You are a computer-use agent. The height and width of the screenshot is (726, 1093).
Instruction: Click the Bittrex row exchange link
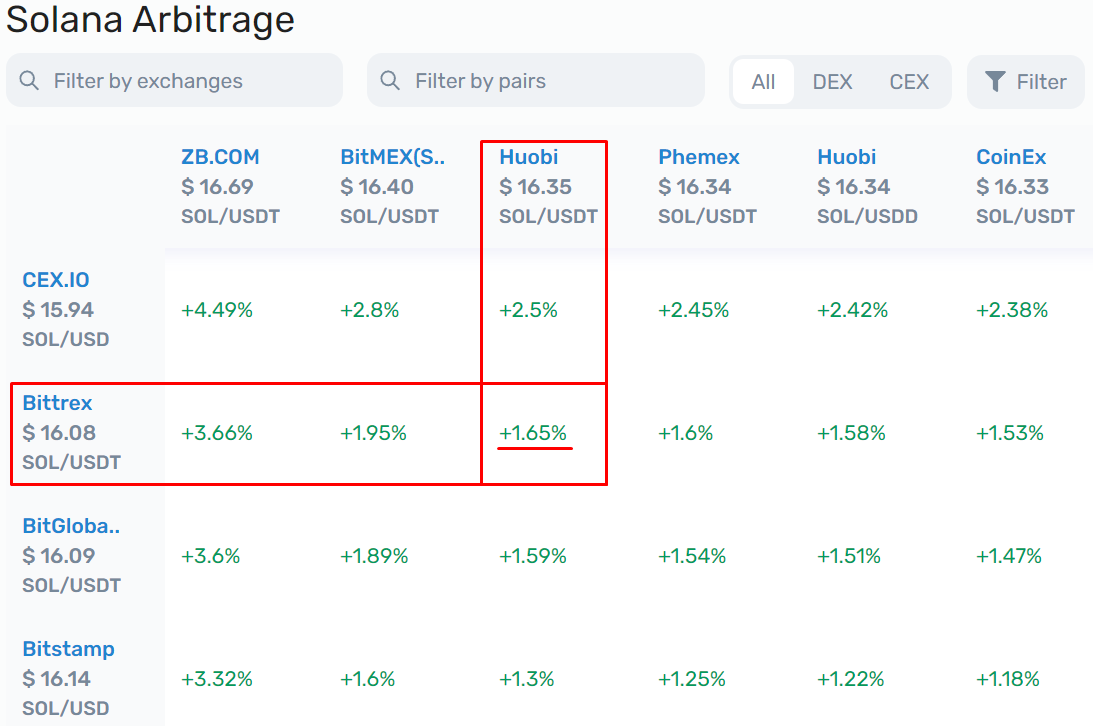(57, 403)
